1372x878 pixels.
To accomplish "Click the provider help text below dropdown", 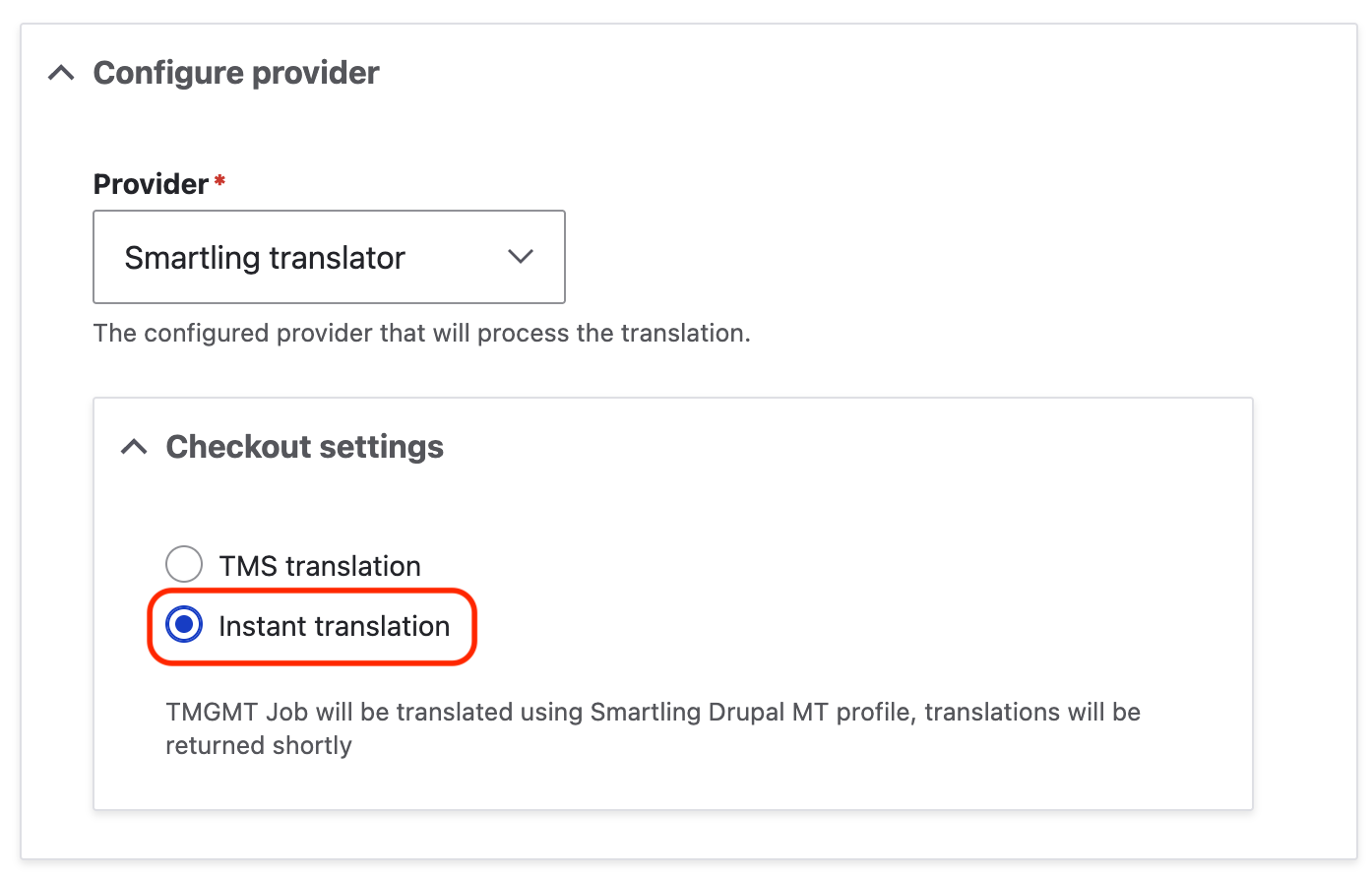I will [x=421, y=334].
